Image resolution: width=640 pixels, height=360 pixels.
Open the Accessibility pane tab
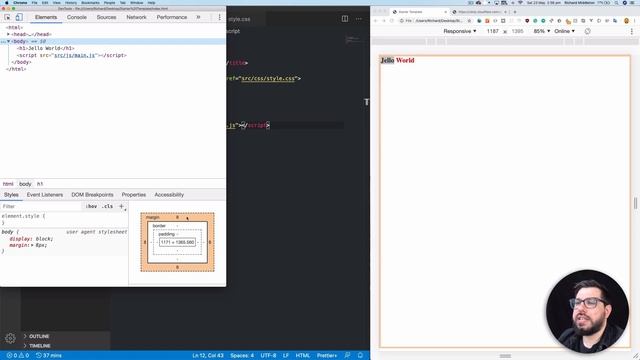tap(169, 195)
